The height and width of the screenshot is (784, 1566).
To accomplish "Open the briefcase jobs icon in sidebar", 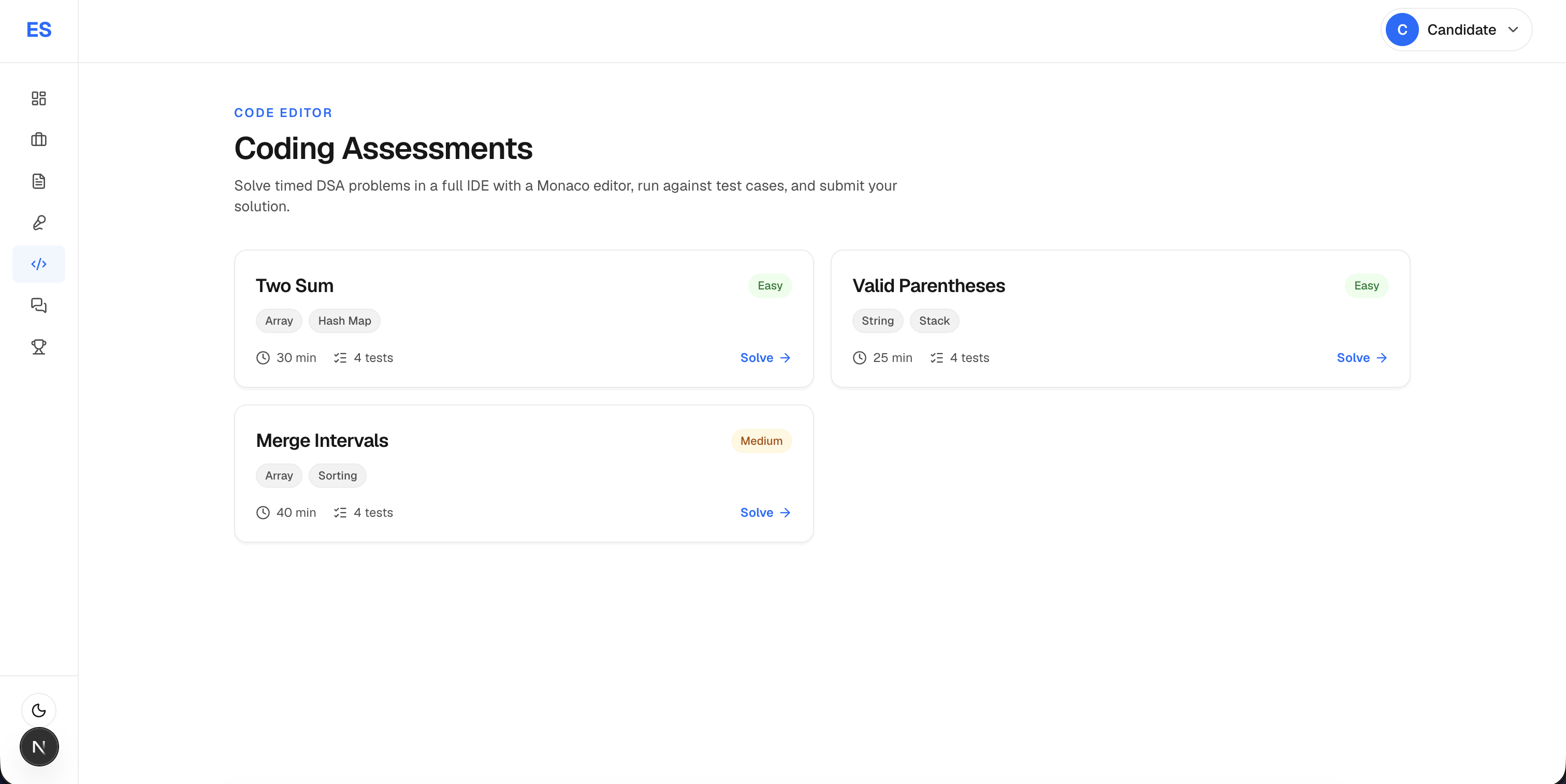I will 39,140.
